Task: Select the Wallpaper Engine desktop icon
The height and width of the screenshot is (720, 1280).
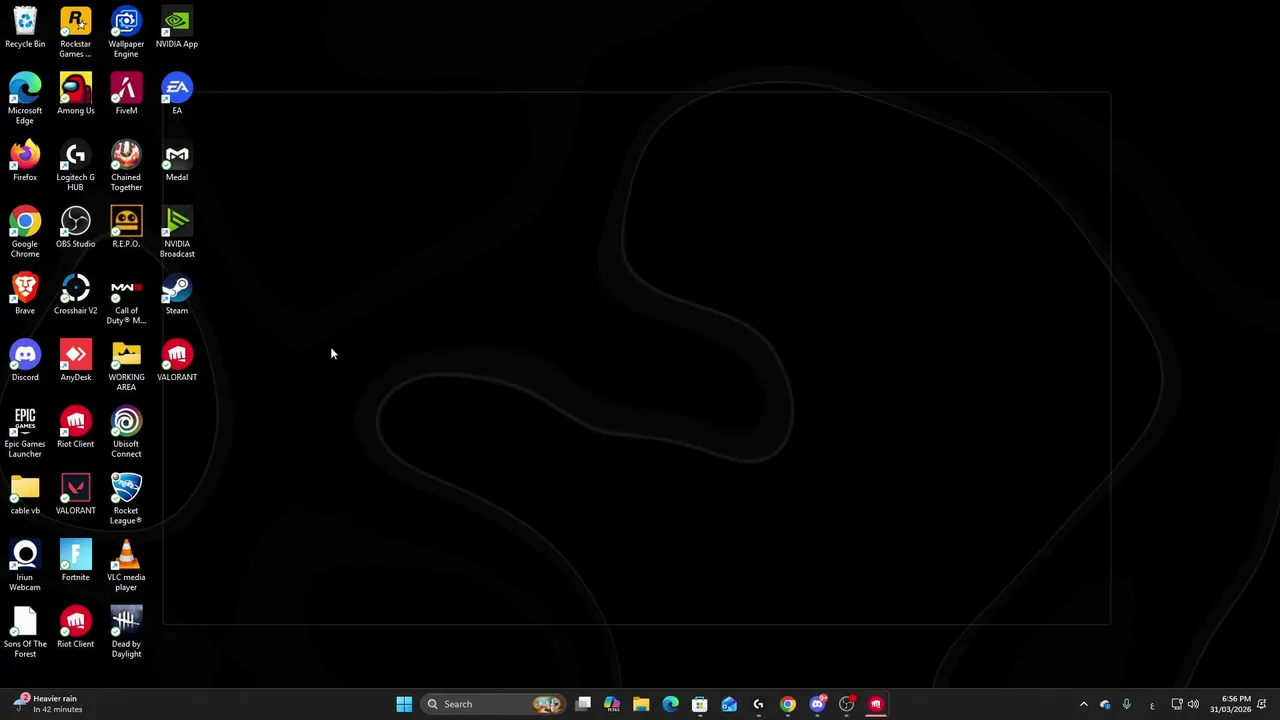Action: (126, 33)
